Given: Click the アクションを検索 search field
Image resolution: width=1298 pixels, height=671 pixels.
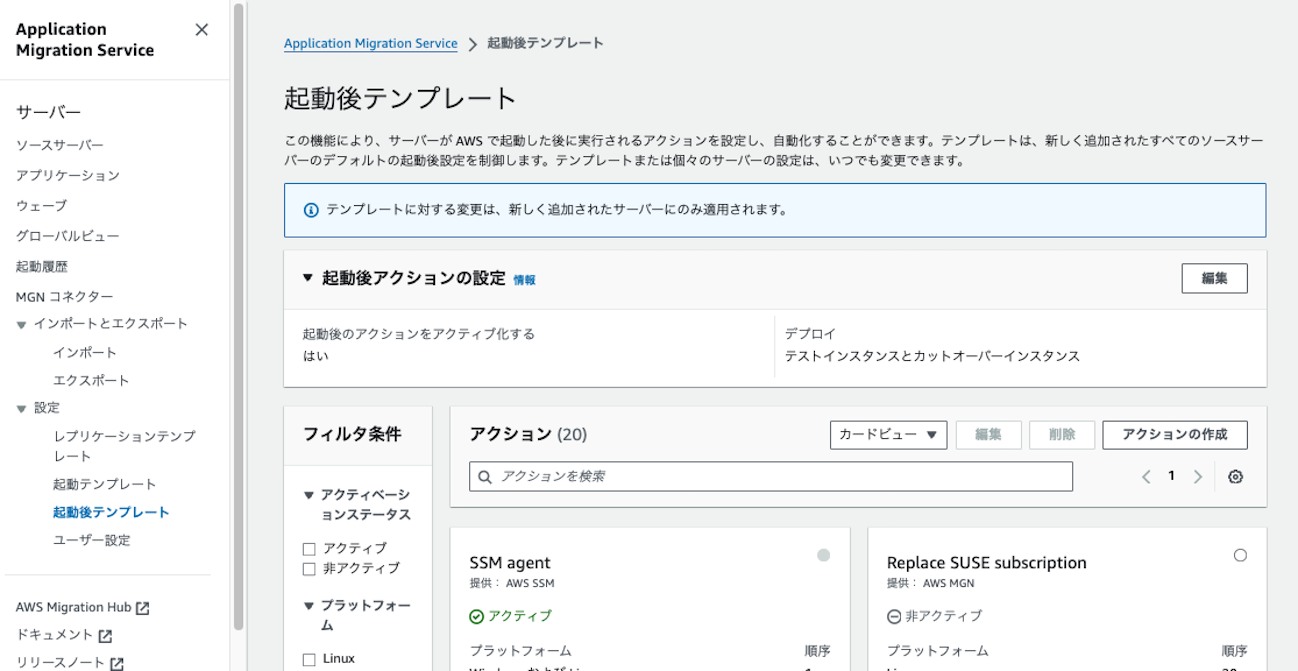Looking at the screenshot, I should pyautogui.click(x=770, y=477).
